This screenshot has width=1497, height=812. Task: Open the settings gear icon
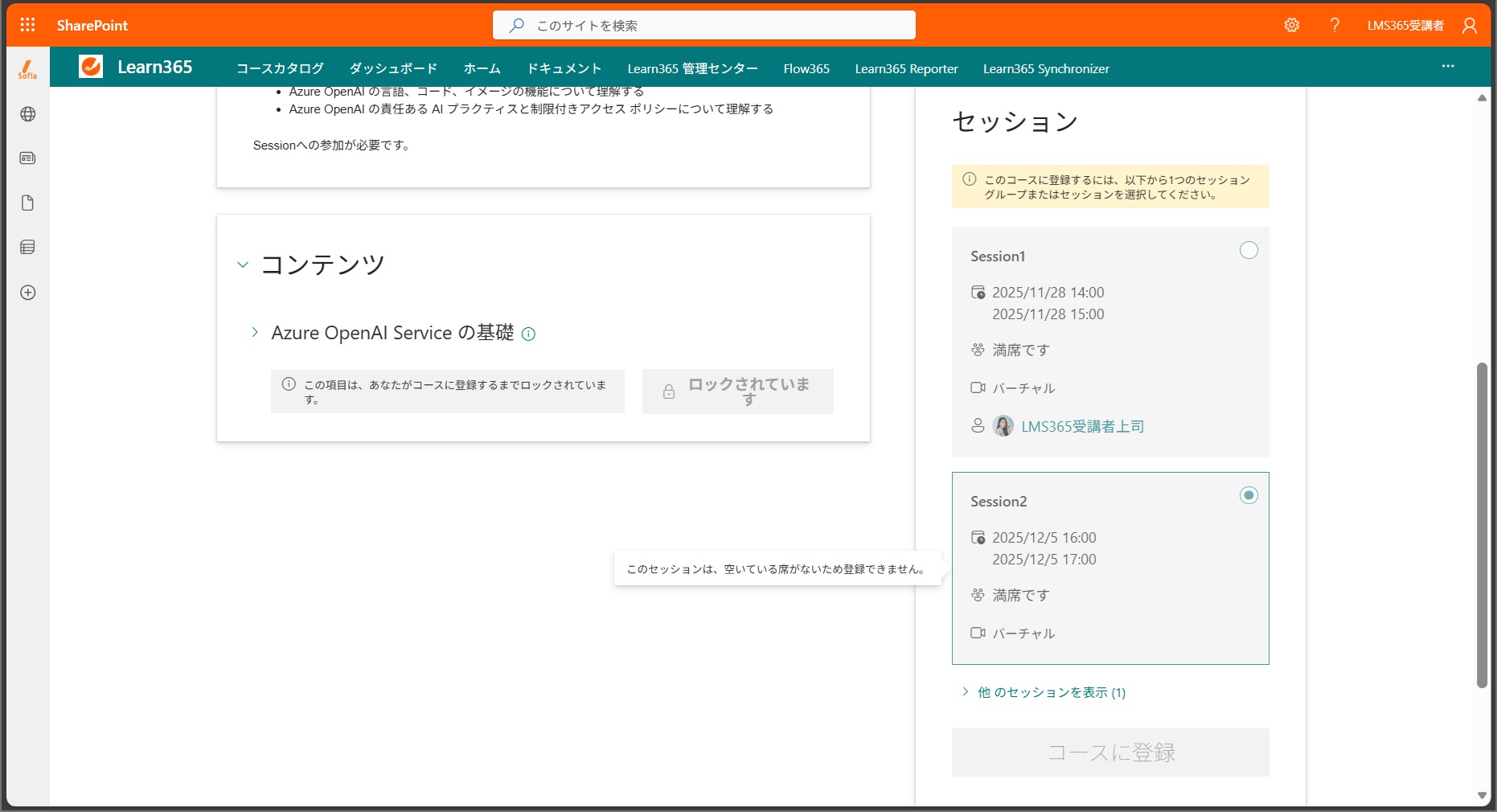(1291, 25)
